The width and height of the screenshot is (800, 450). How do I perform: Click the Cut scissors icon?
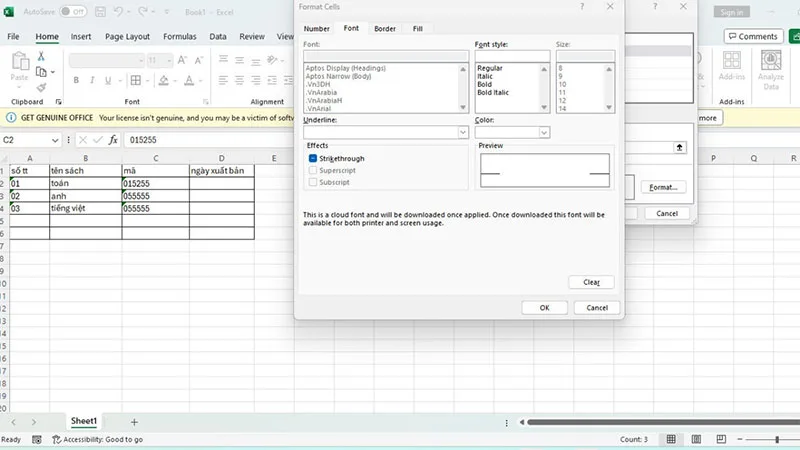41,57
